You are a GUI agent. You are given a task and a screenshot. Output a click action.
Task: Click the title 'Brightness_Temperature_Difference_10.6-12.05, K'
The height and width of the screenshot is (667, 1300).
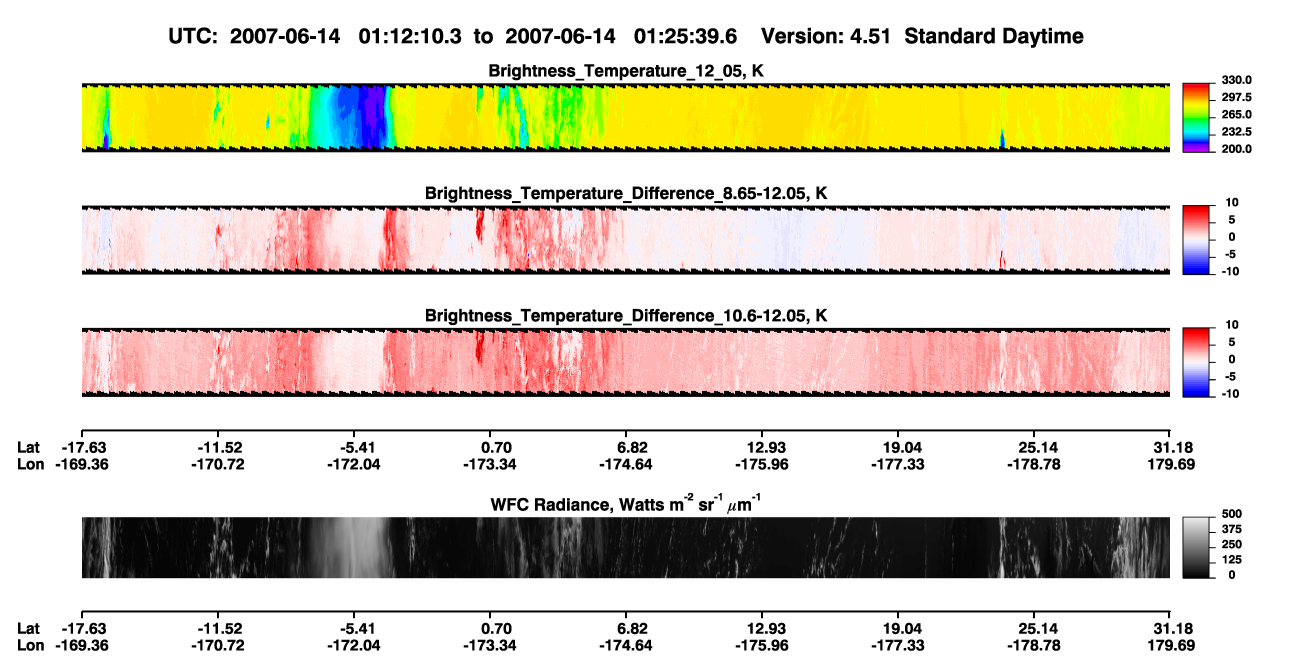[626, 315]
